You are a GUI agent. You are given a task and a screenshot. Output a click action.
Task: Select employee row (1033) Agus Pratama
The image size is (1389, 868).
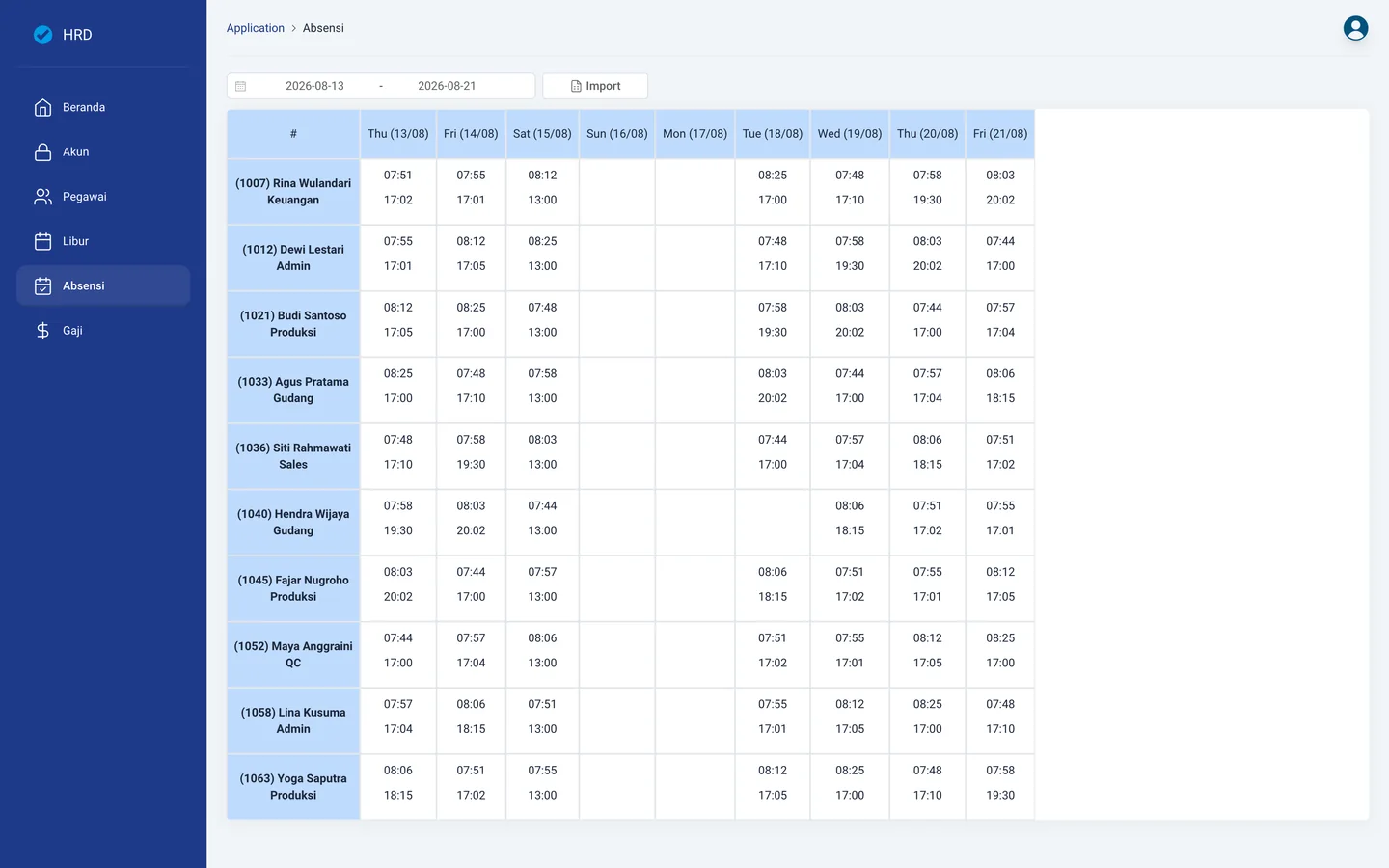[x=293, y=390]
